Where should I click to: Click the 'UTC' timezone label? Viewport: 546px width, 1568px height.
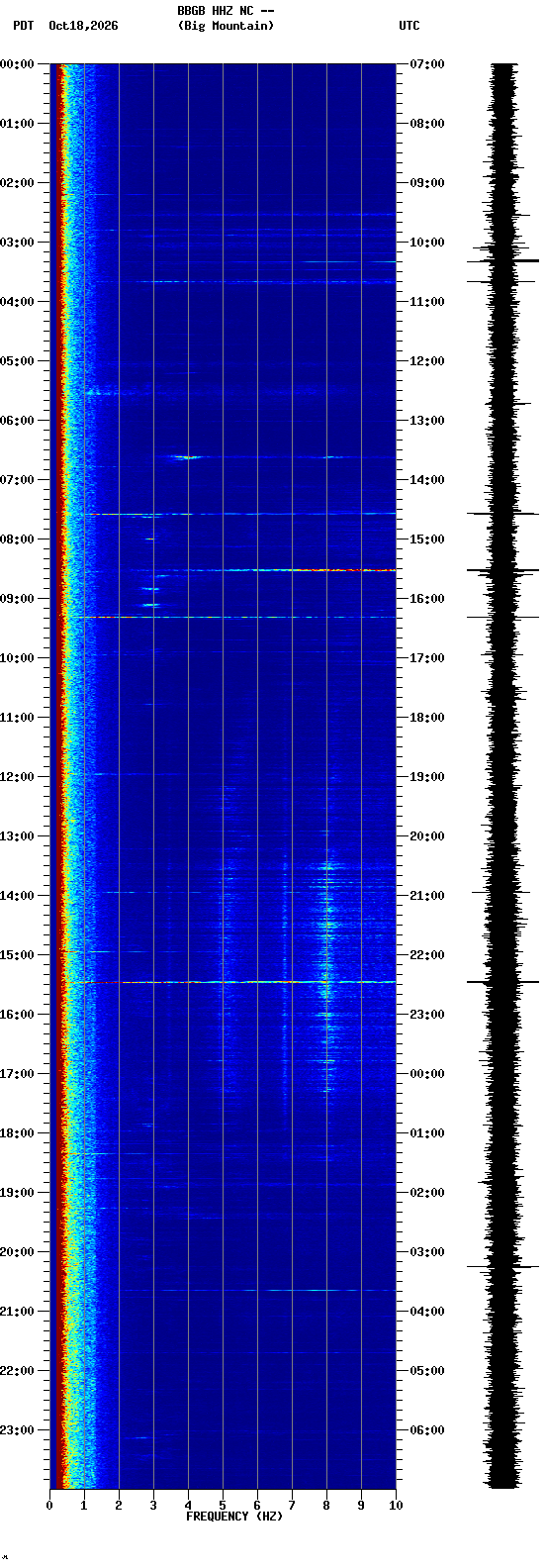click(409, 26)
